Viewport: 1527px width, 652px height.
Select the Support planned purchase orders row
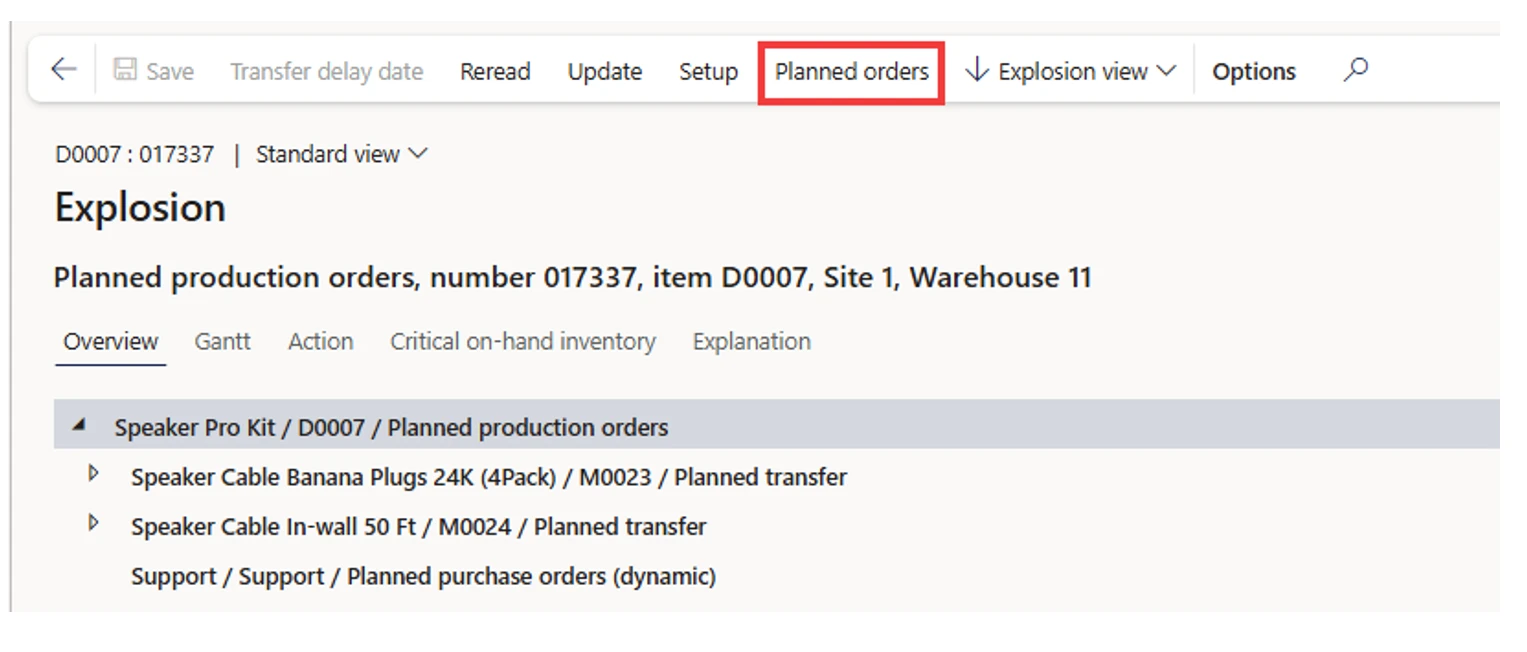click(x=423, y=576)
